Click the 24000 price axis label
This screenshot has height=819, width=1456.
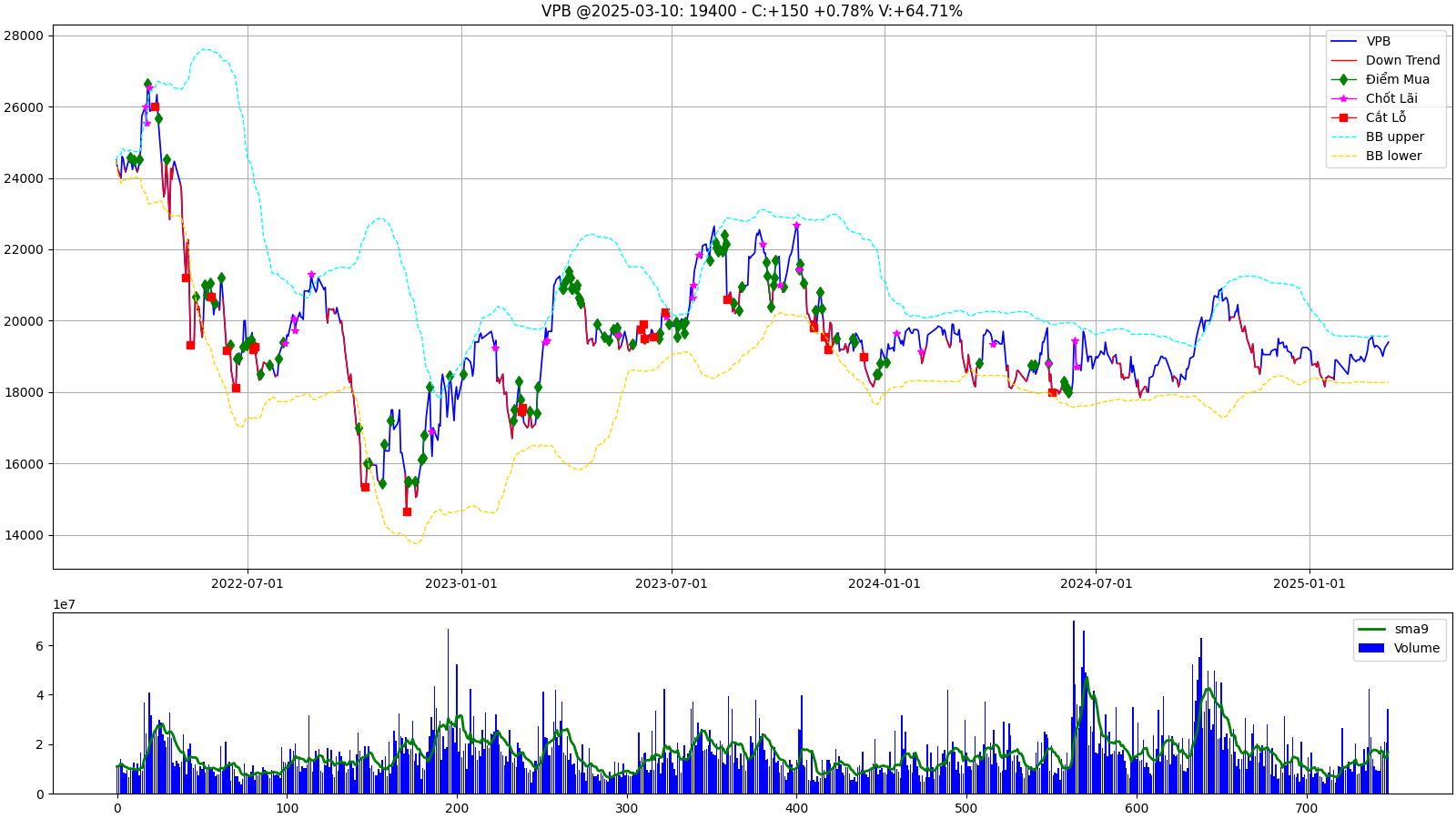point(24,178)
